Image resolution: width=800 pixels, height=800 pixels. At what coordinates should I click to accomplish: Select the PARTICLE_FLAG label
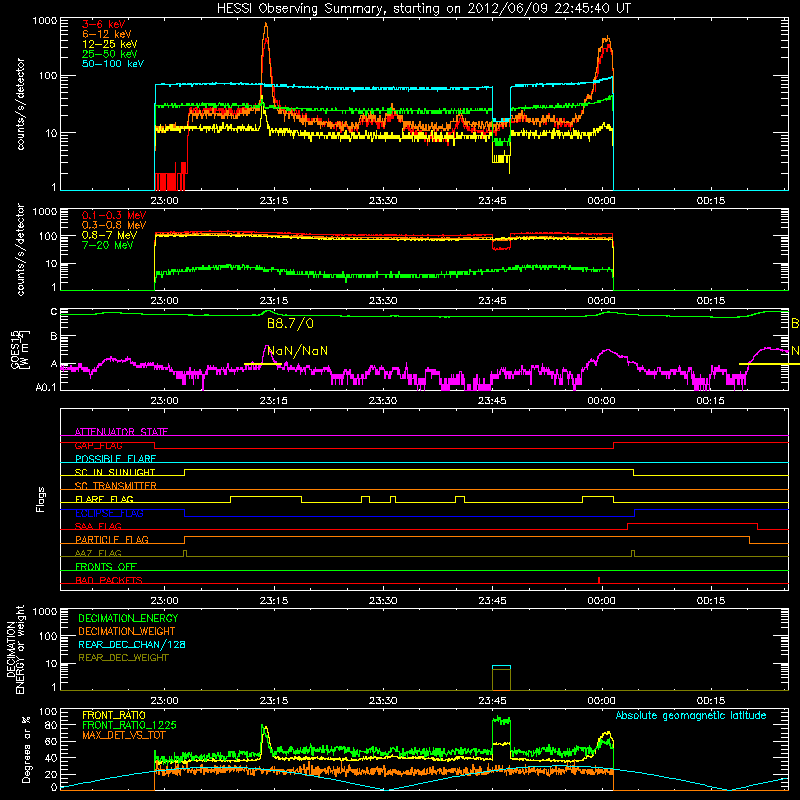coord(112,540)
